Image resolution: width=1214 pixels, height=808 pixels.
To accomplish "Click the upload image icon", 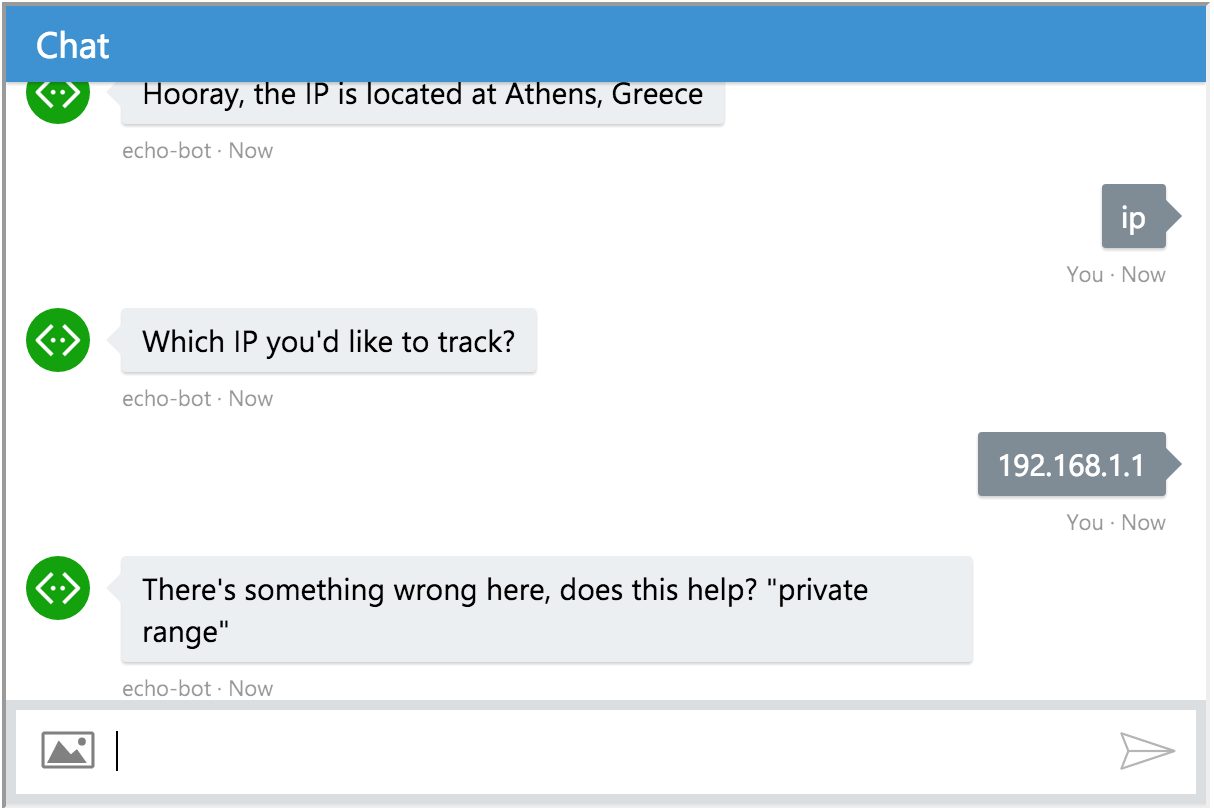I will [x=68, y=750].
